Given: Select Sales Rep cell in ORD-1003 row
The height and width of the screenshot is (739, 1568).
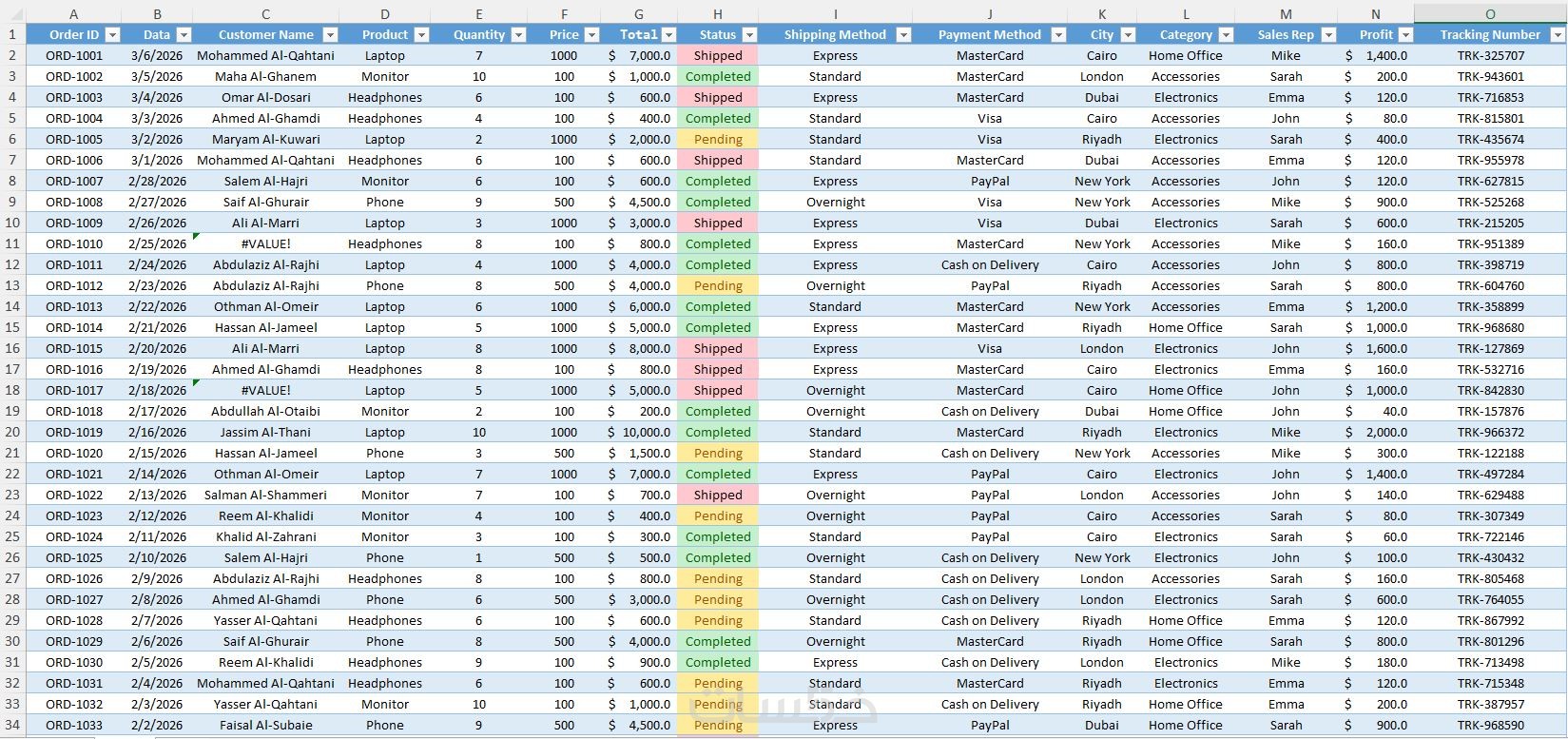Looking at the screenshot, I should 1286,97.
